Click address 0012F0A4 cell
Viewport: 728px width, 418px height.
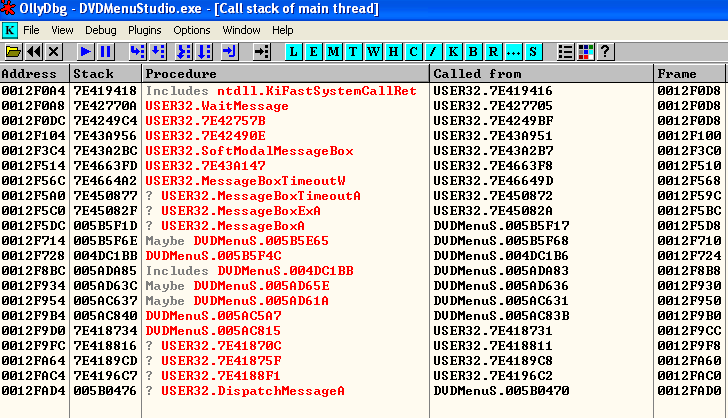(33, 91)
